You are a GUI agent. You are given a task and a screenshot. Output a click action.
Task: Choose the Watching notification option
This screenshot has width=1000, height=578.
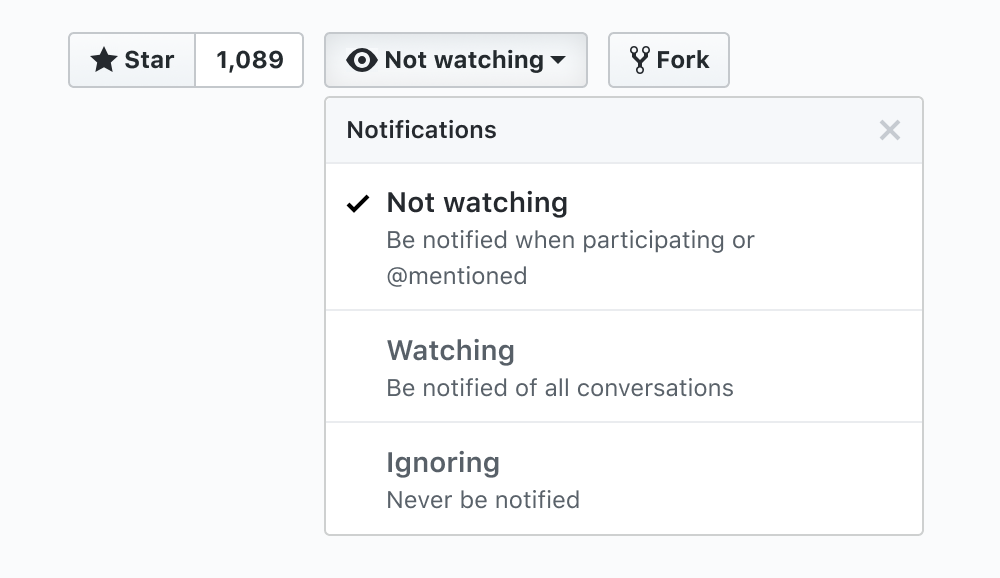coord(451,351)
